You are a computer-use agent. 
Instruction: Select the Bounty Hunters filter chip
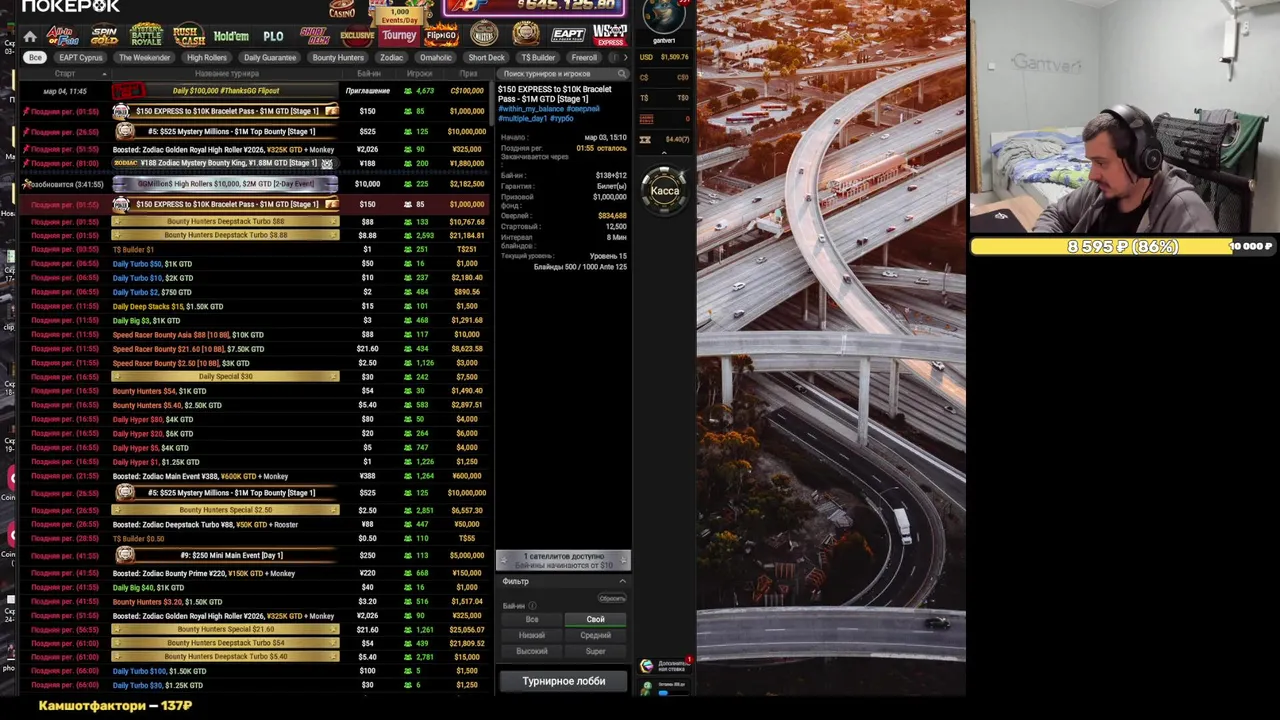[338, 57]
